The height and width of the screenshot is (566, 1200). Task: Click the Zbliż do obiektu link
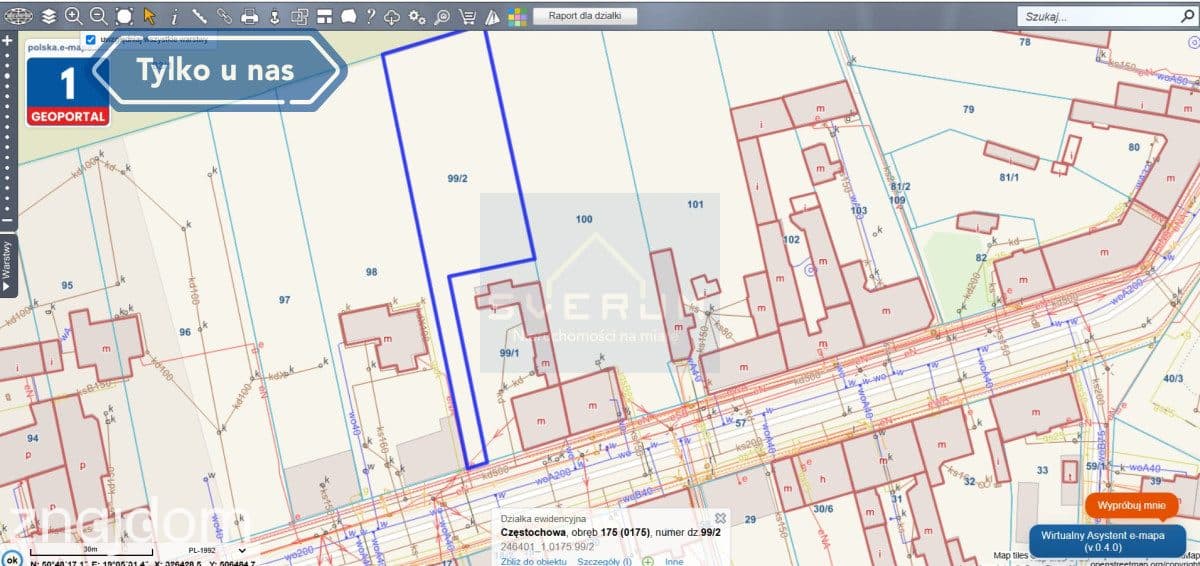click(535, 561)
